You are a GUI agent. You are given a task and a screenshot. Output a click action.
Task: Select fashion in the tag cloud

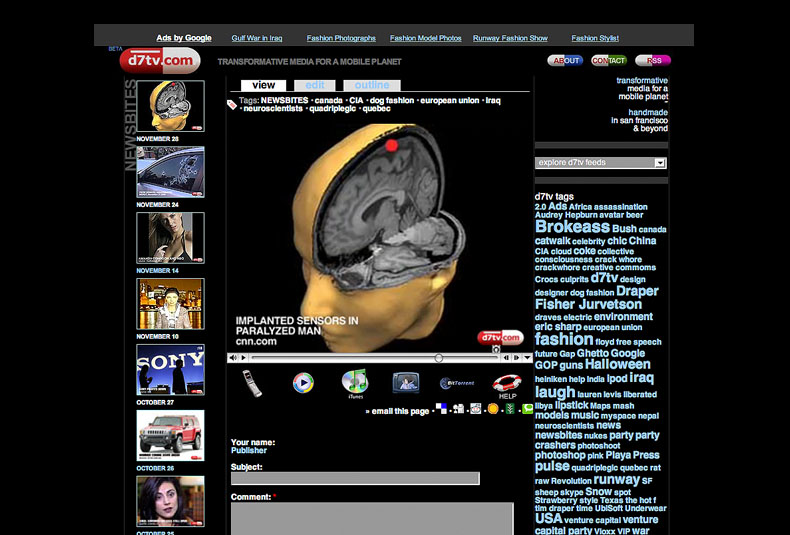pos(564,339)
